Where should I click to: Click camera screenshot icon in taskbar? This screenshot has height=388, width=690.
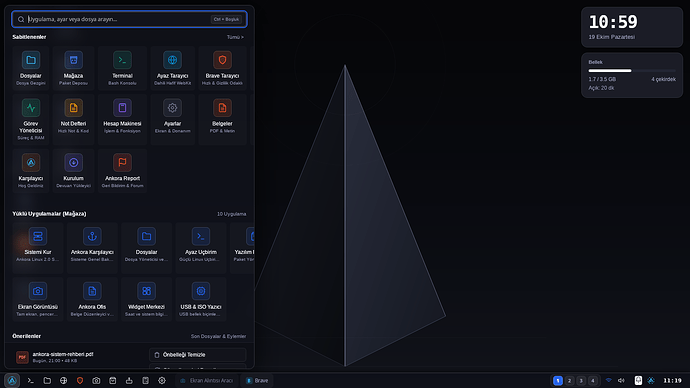pos(96,381)
